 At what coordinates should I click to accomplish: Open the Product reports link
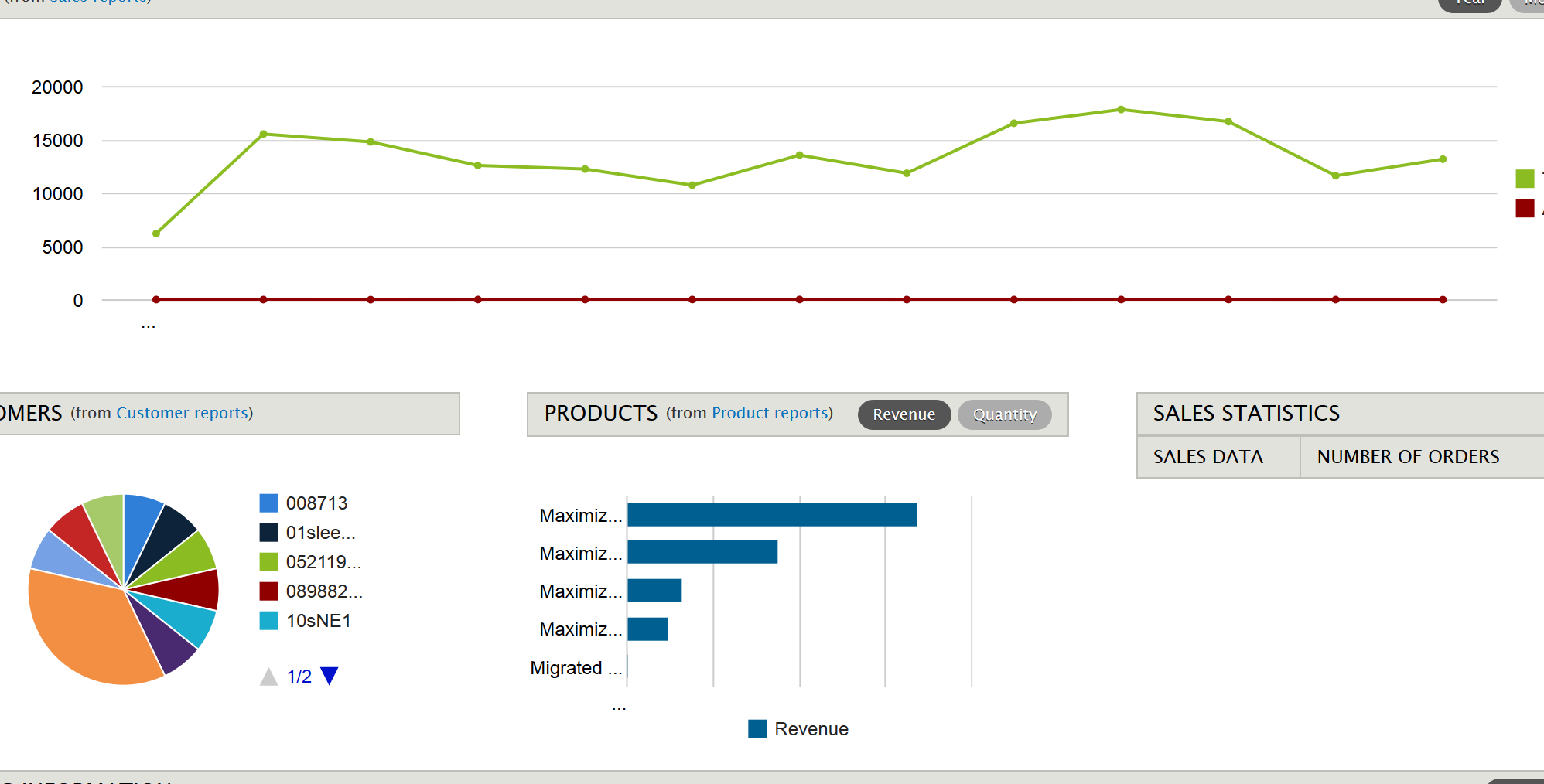(x=770, y=413)
